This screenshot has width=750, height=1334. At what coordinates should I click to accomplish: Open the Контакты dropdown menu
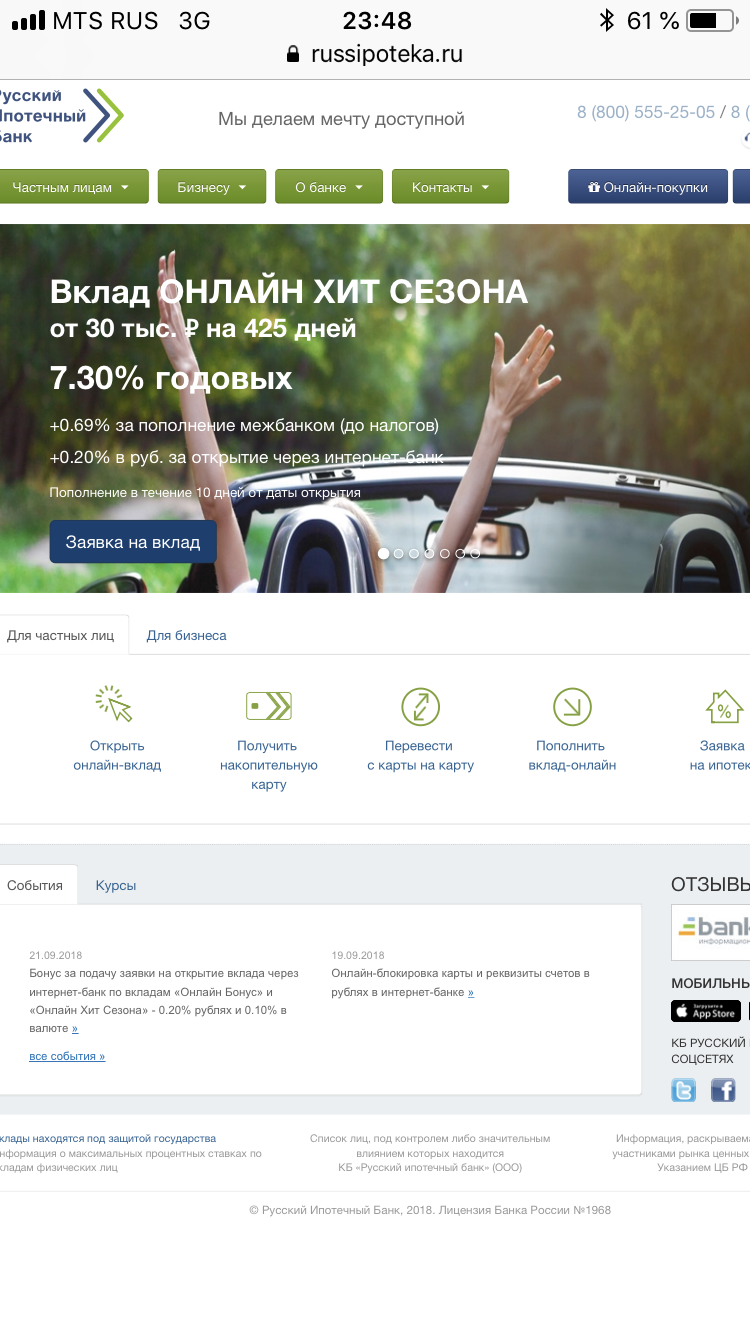pos(450,187)
